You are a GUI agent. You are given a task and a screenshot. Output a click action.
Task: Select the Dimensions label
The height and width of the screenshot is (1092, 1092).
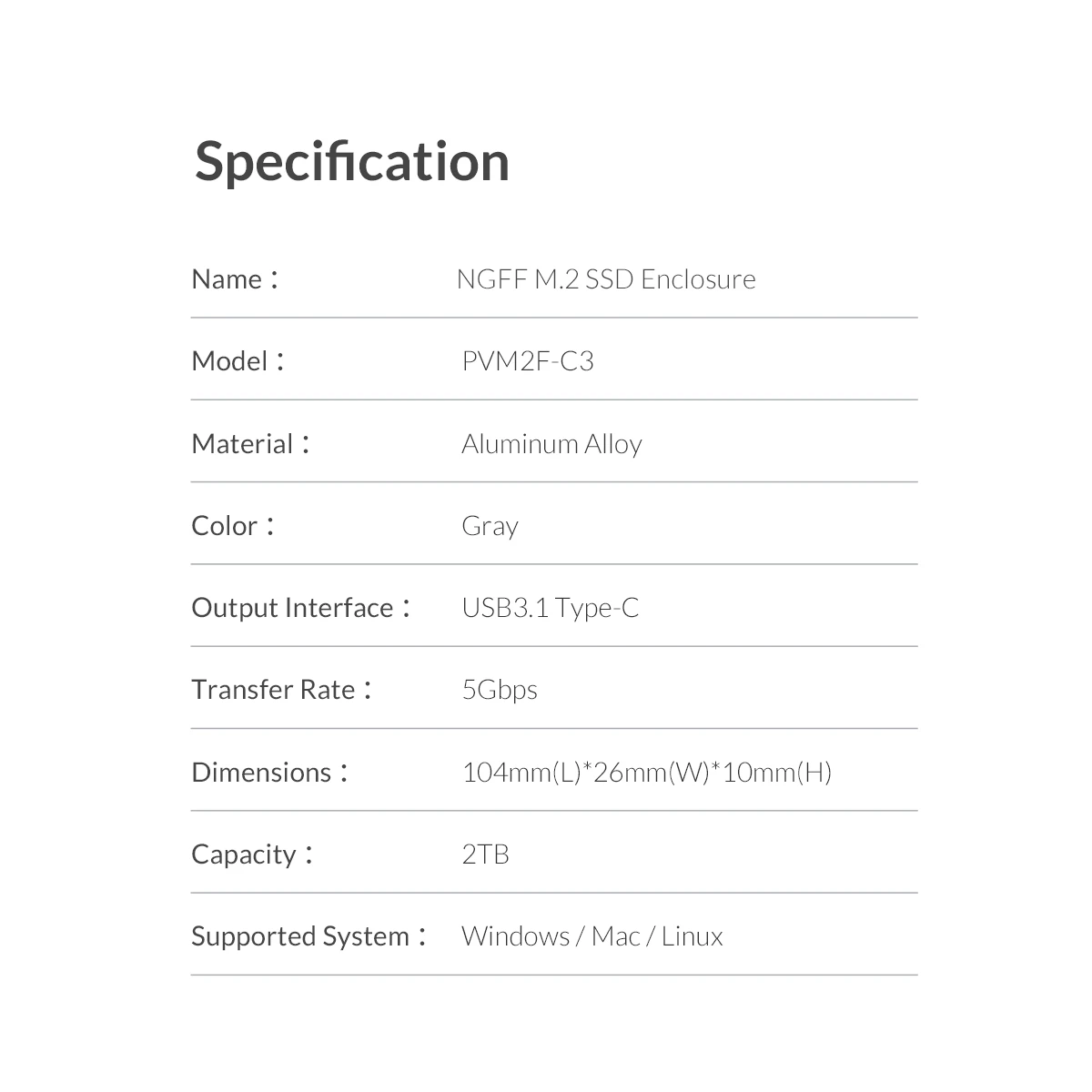point(270,773)
